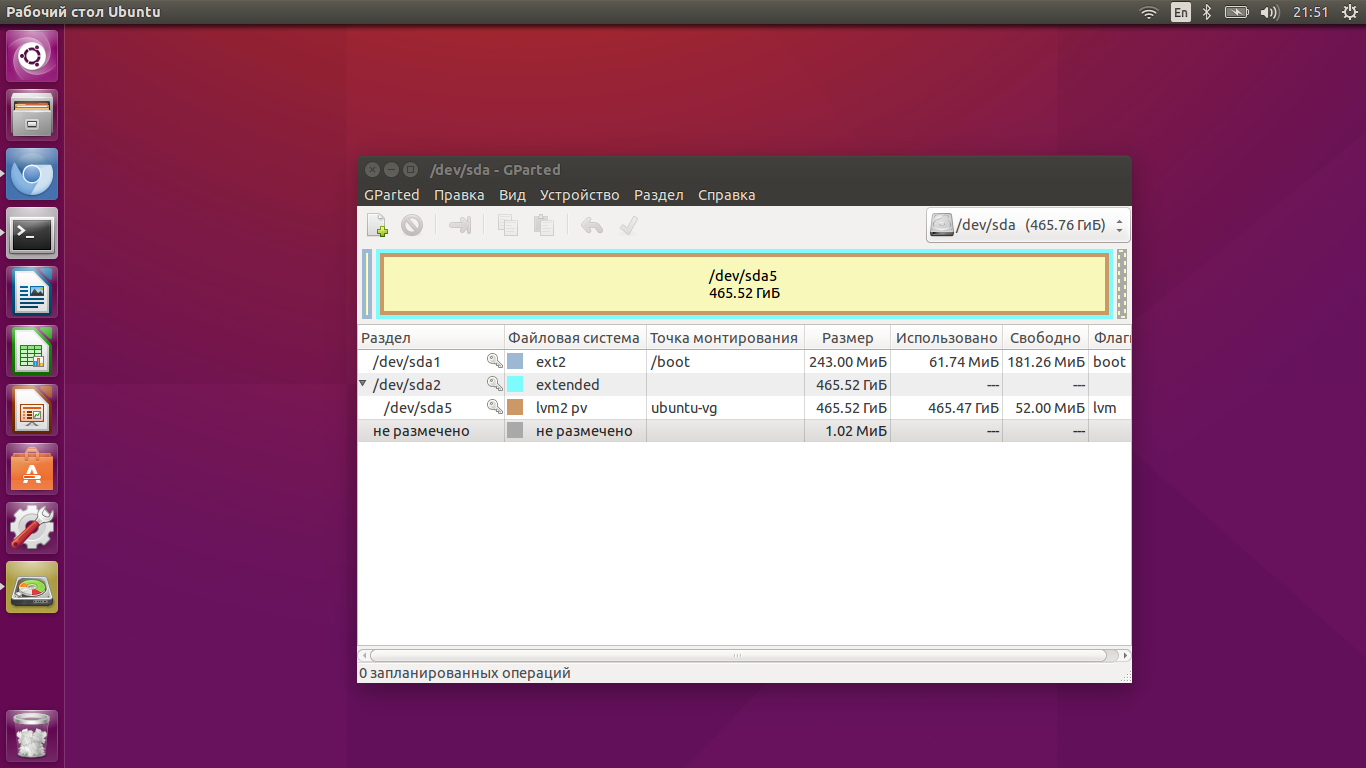Click the Apply all operations checkmark
This screenshot has height=768, width=1366.
628,225
